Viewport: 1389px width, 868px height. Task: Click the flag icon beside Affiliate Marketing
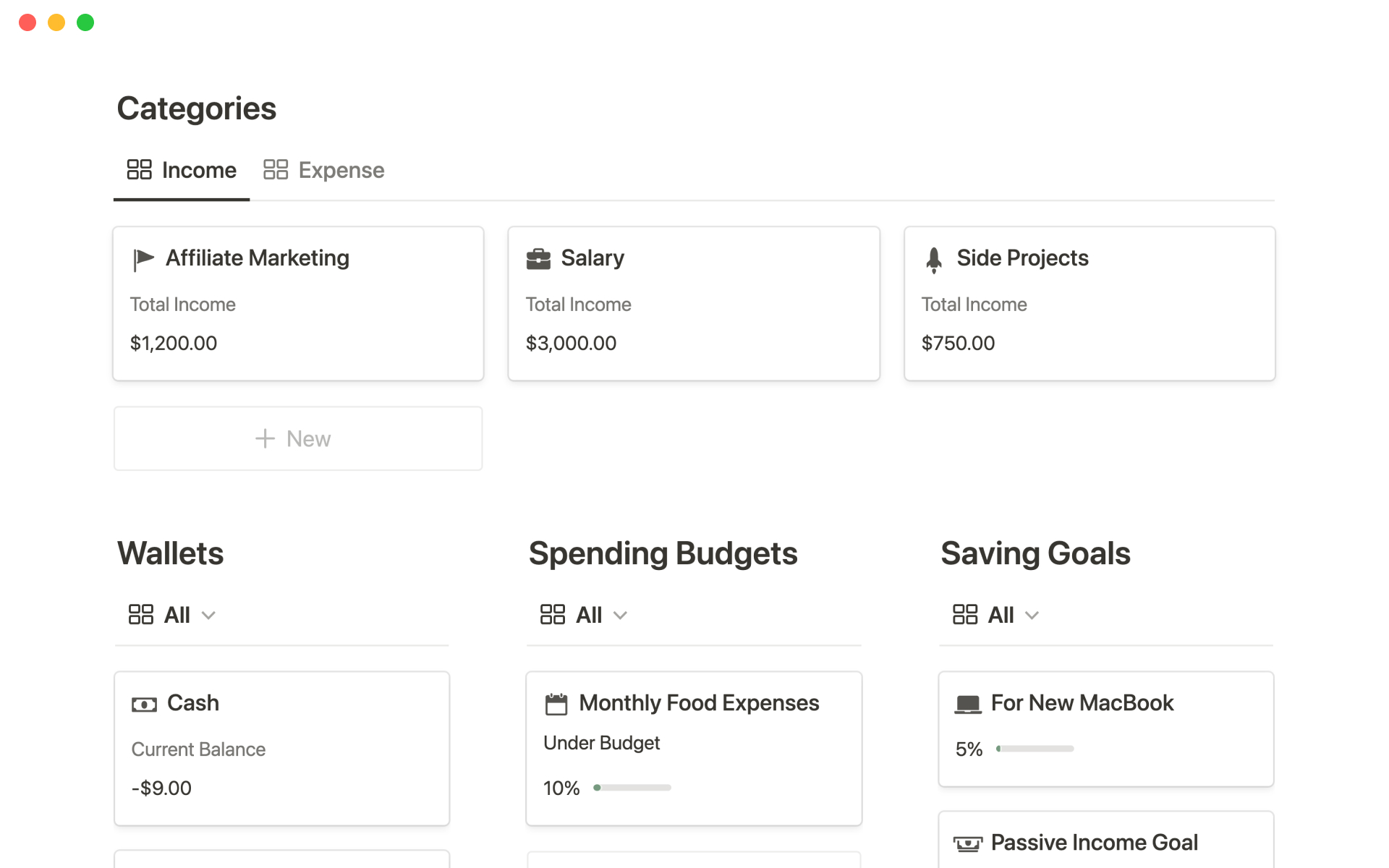pos(143,259)
